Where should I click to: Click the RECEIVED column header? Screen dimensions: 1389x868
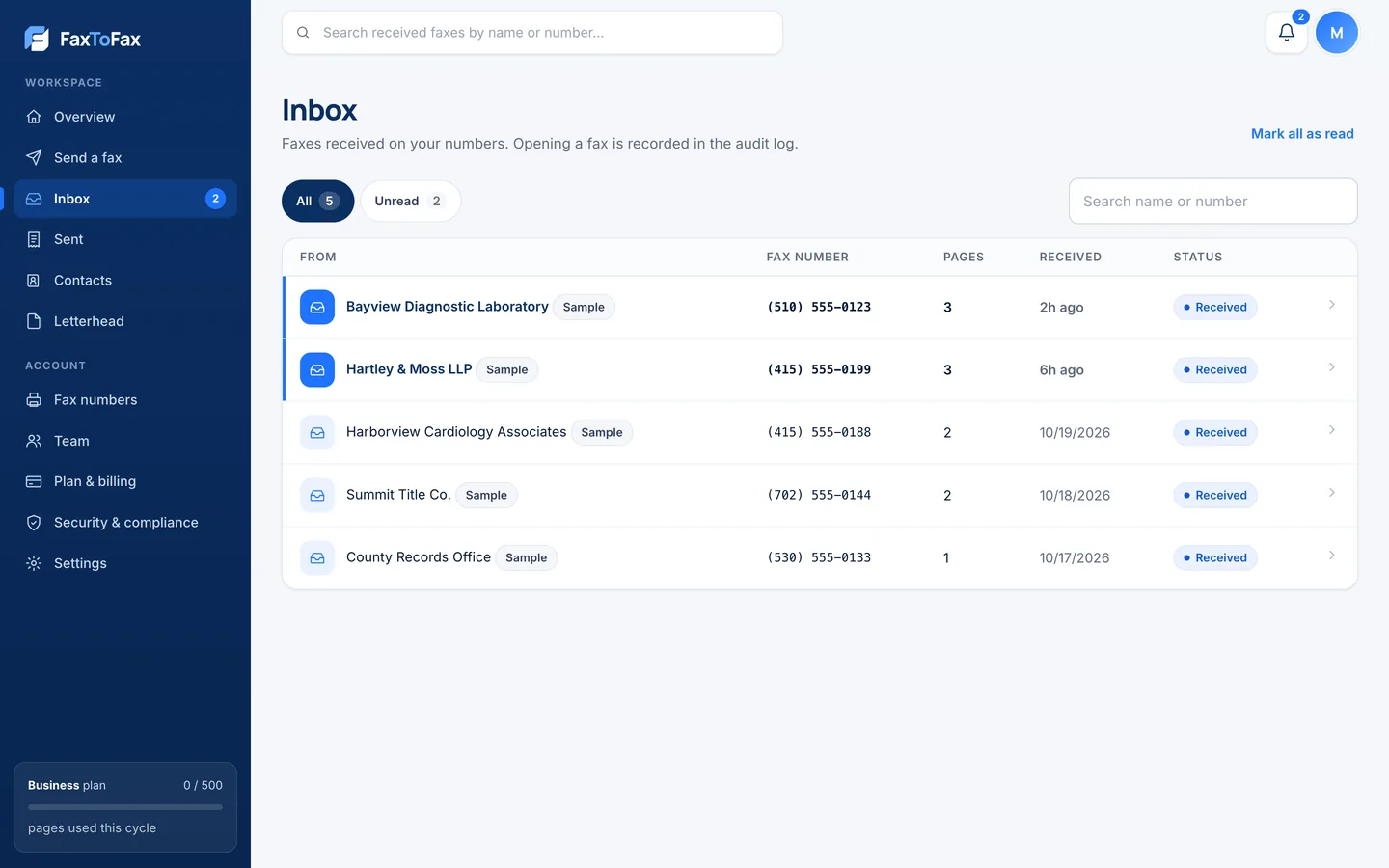1070,258
